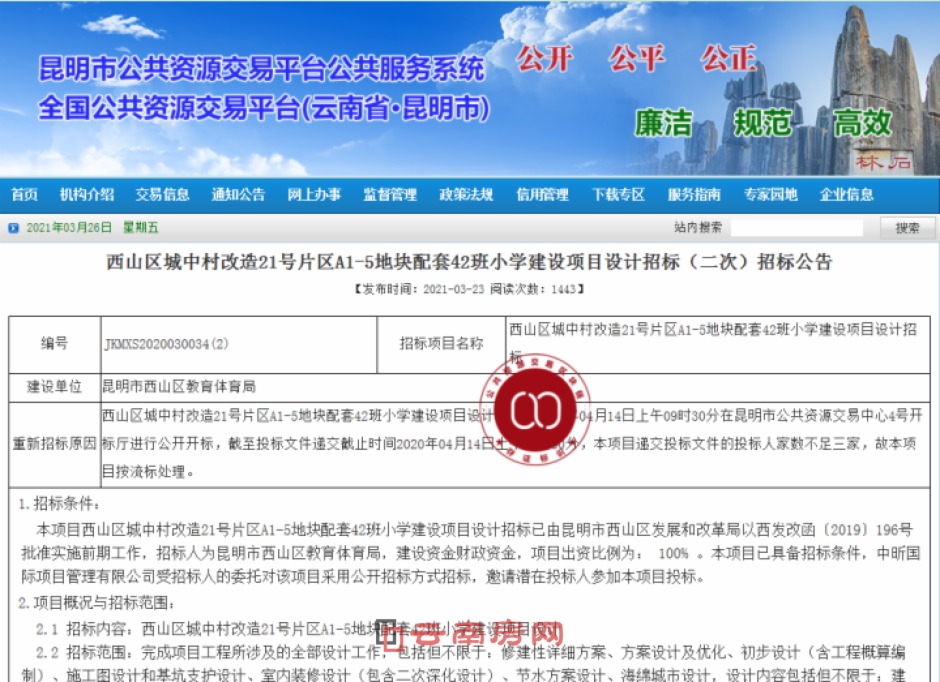940x682 pixels.
Task: Click the small blue icon beside the date
Action: pyautogui.click(x=14, y=228)
